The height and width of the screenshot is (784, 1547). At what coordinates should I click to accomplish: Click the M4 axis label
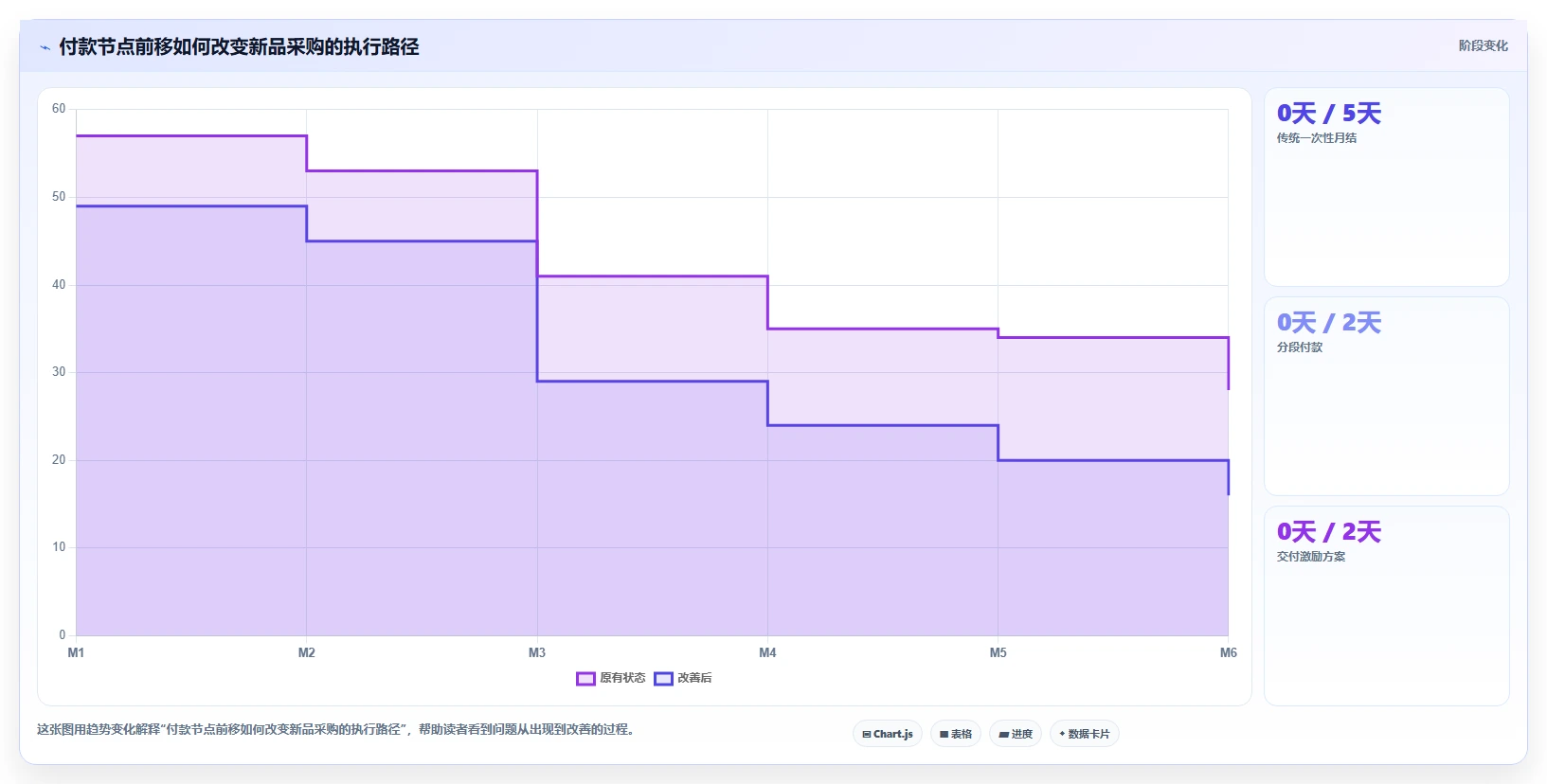coord(767,652)
